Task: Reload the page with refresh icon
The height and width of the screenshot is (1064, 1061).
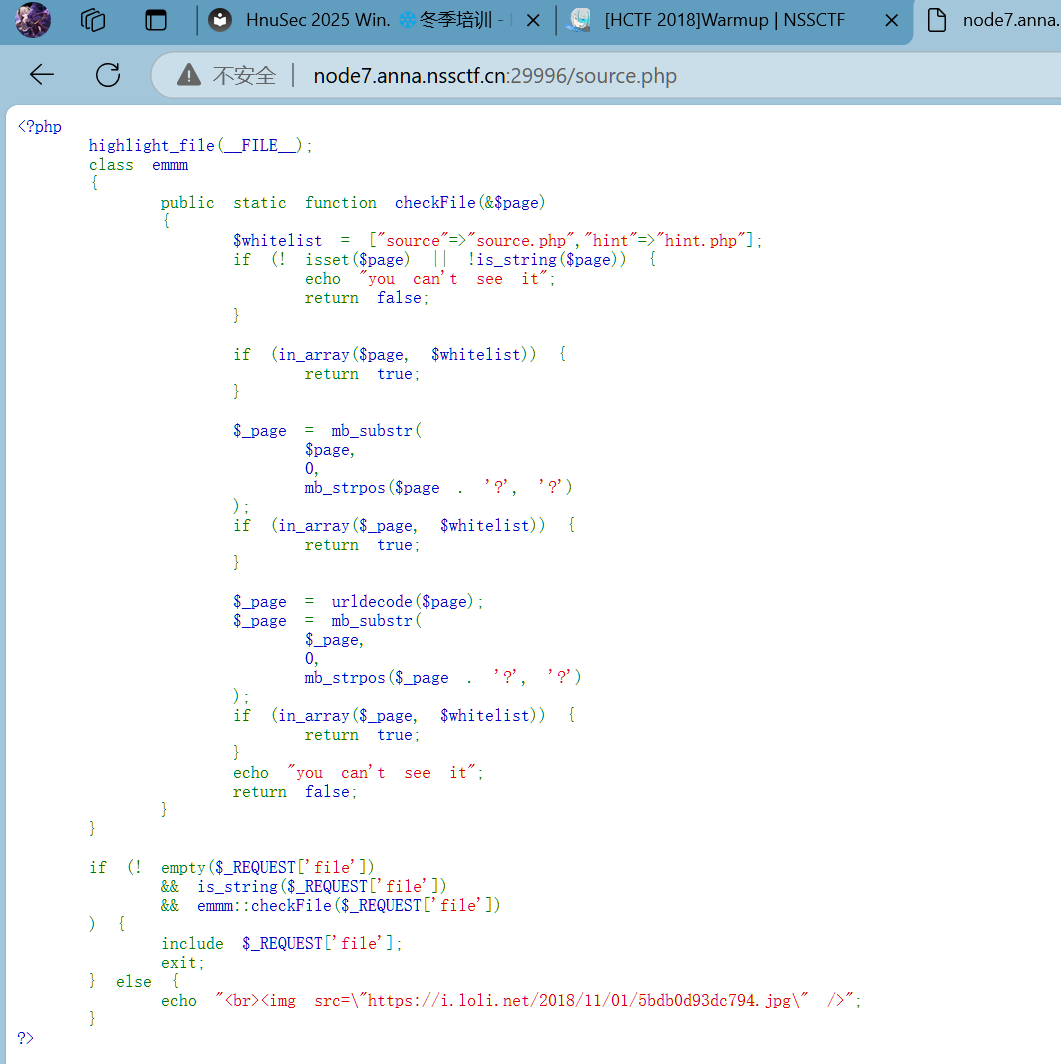Action: pyautogui.click(x=107, y=75)
